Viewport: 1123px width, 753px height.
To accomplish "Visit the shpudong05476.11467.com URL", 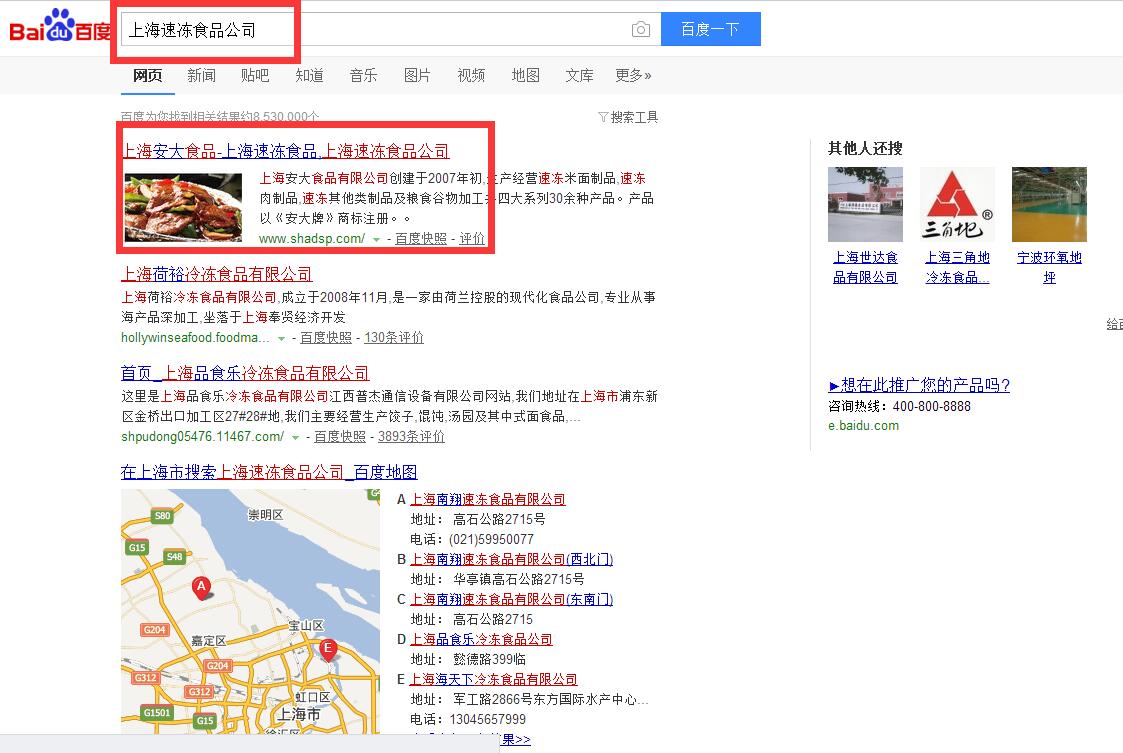I will click(203, 436).
